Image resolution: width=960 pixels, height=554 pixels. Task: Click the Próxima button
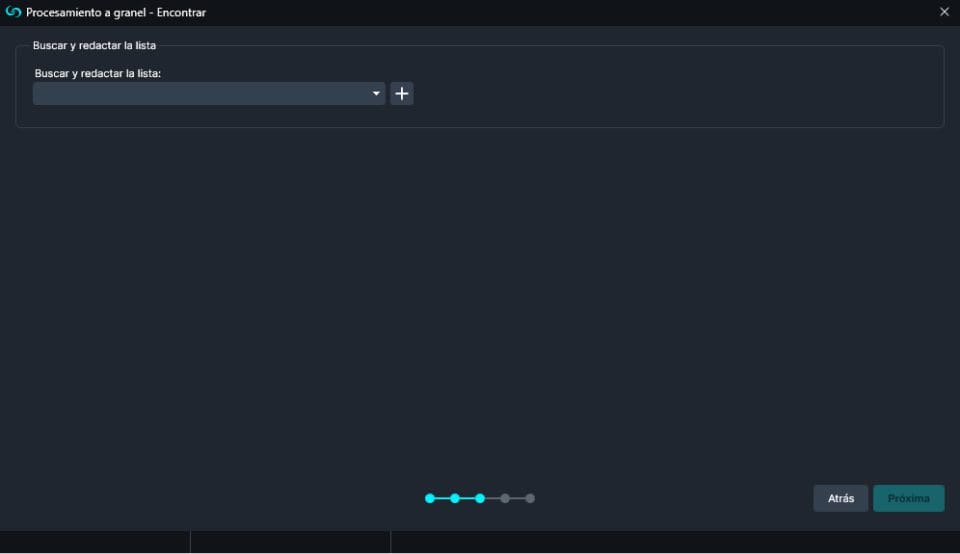pyautogui.click(x=909, y=498)
